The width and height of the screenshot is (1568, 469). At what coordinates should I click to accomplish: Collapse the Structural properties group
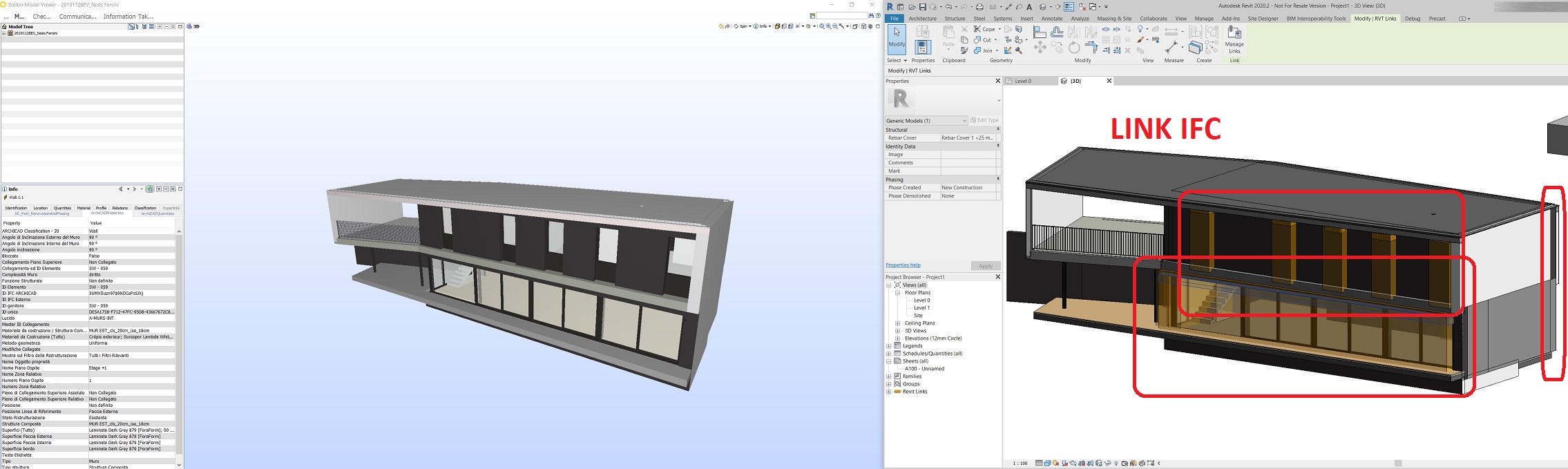[x=997, y=130]
